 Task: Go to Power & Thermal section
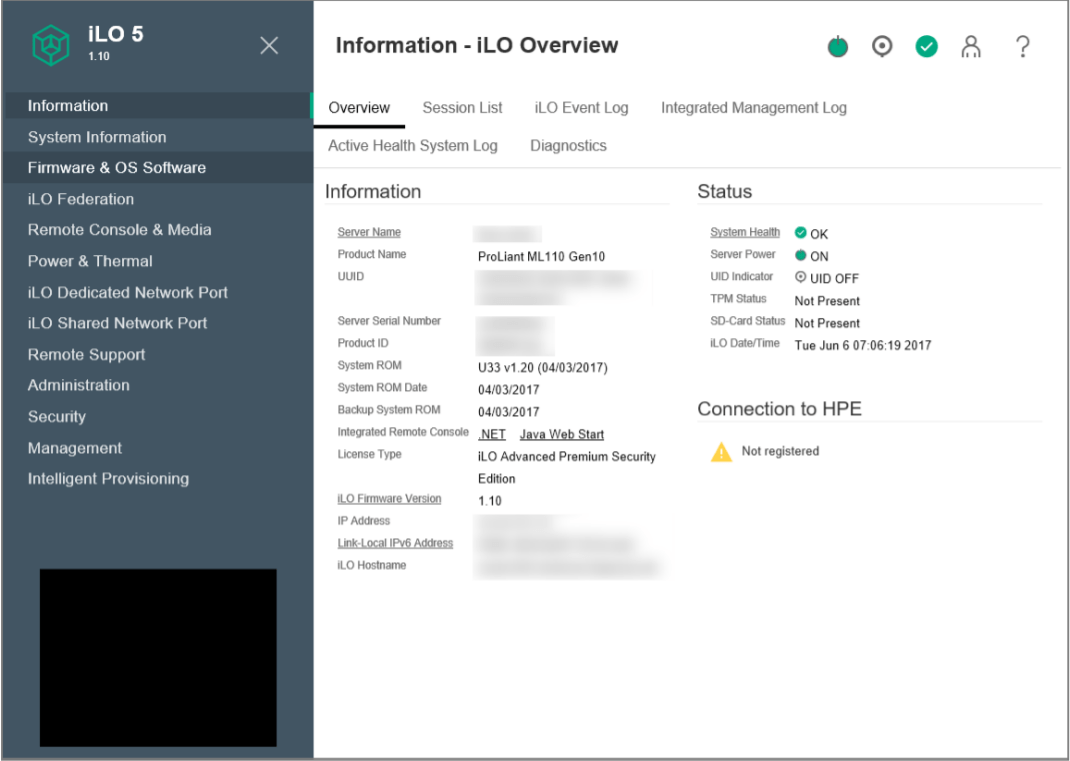[90, 261]
